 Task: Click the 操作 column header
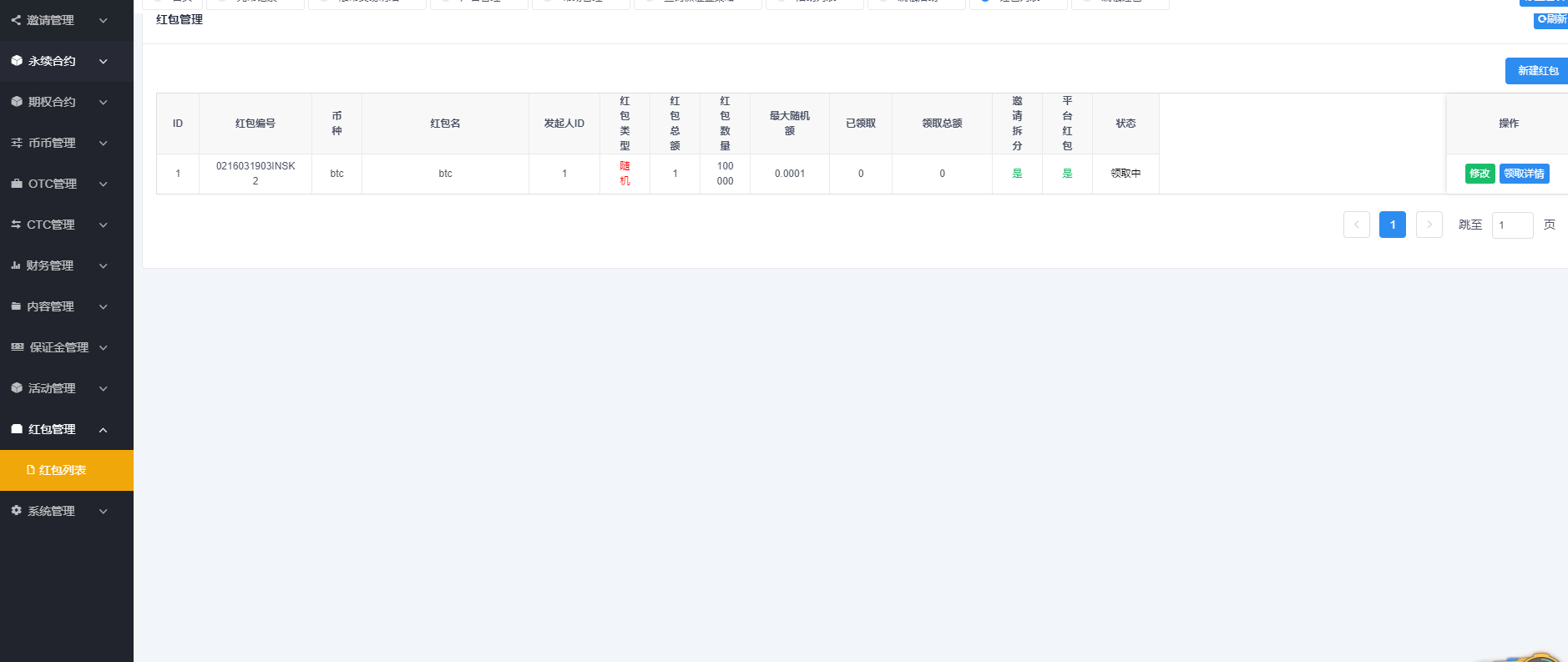click(x=1508, y=124)
